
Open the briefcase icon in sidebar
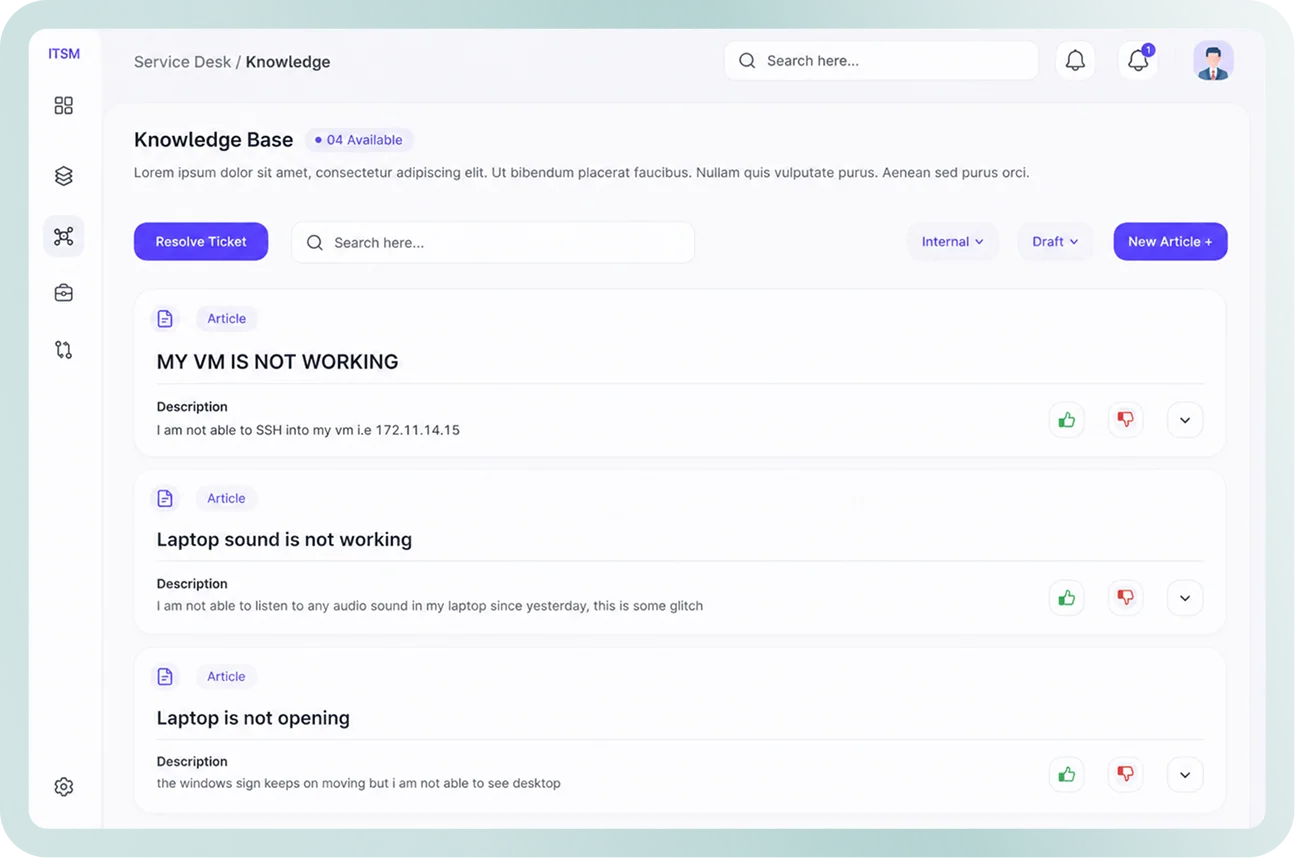point(64,292)
